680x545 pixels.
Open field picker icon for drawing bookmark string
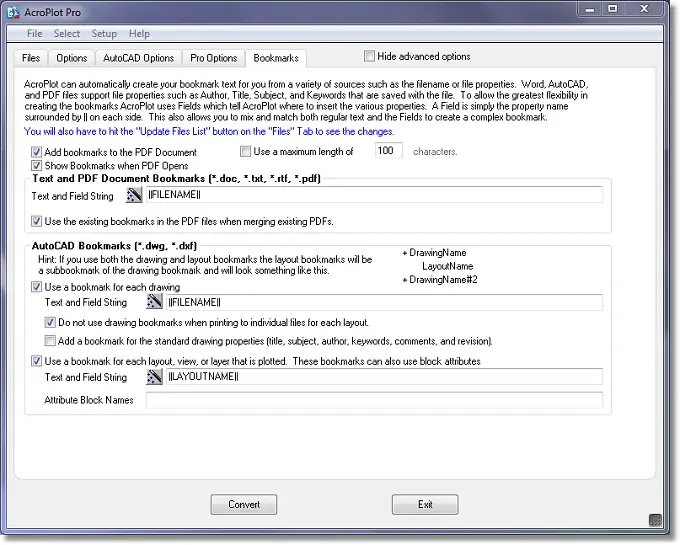click(154, 301)
